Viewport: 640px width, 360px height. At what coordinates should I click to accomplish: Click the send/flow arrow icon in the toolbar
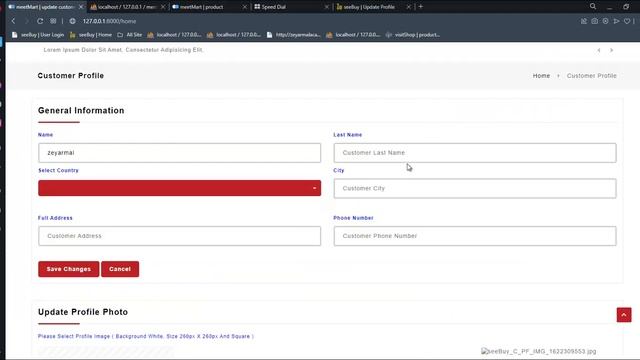pos(616,21)
